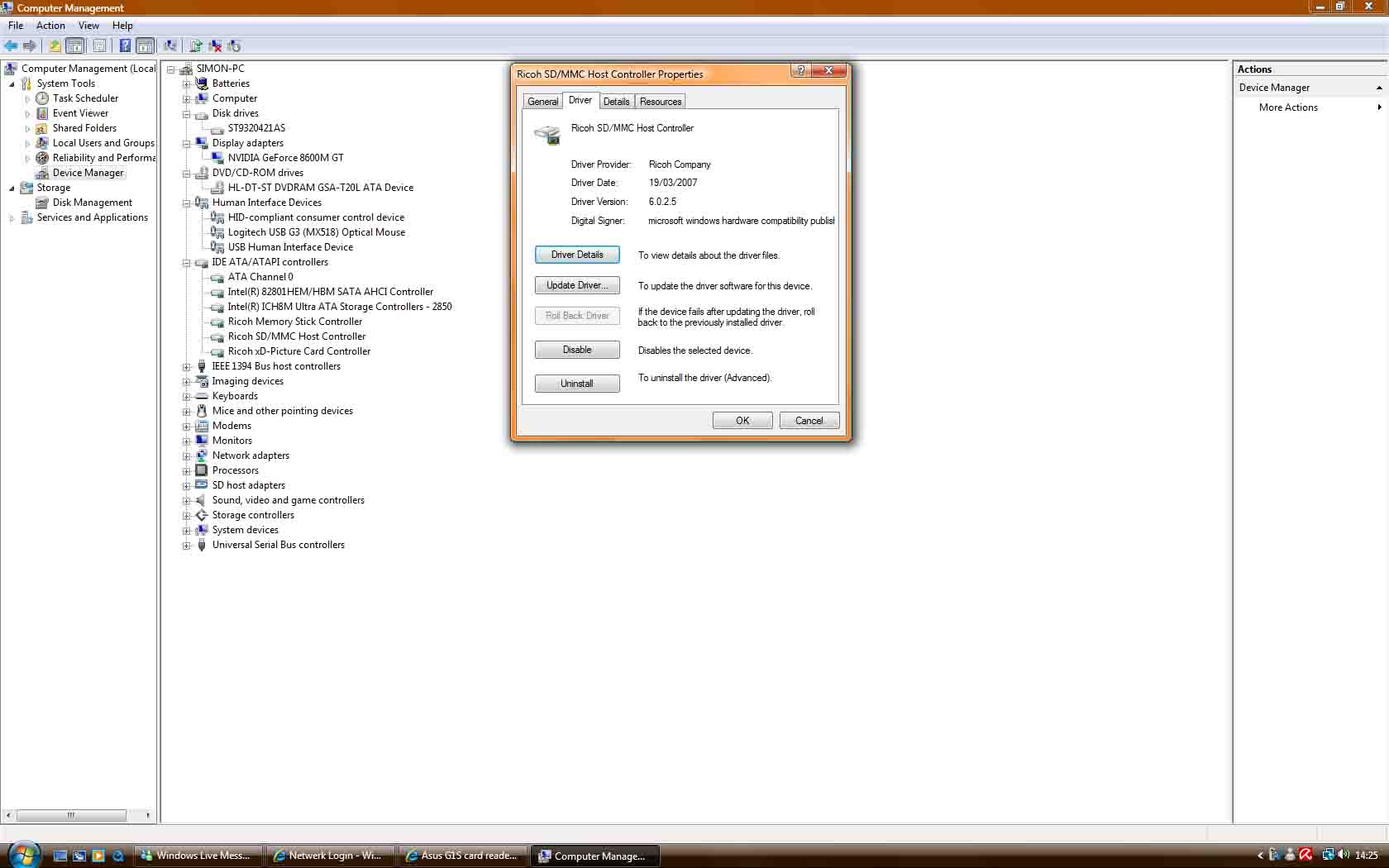Viewport: 1389px width, 868px height.
Task: Click the Driver Details button
Action: [x=577, y=255]
